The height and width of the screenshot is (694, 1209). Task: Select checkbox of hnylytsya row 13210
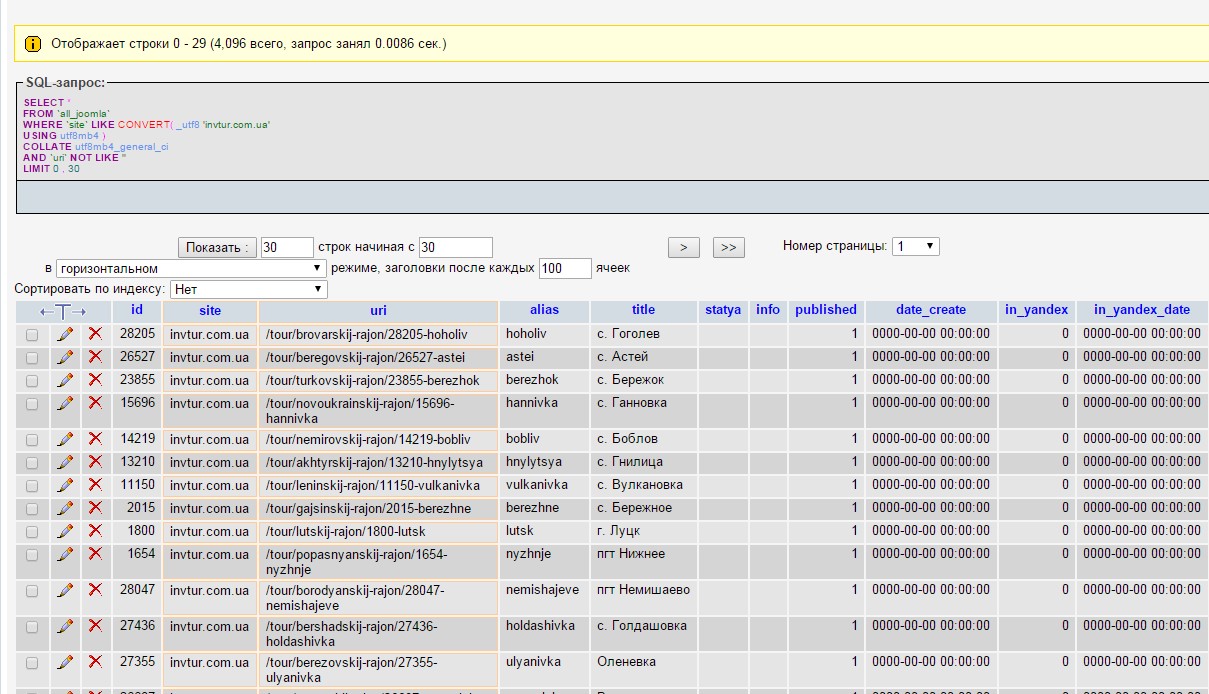point(32,463)
